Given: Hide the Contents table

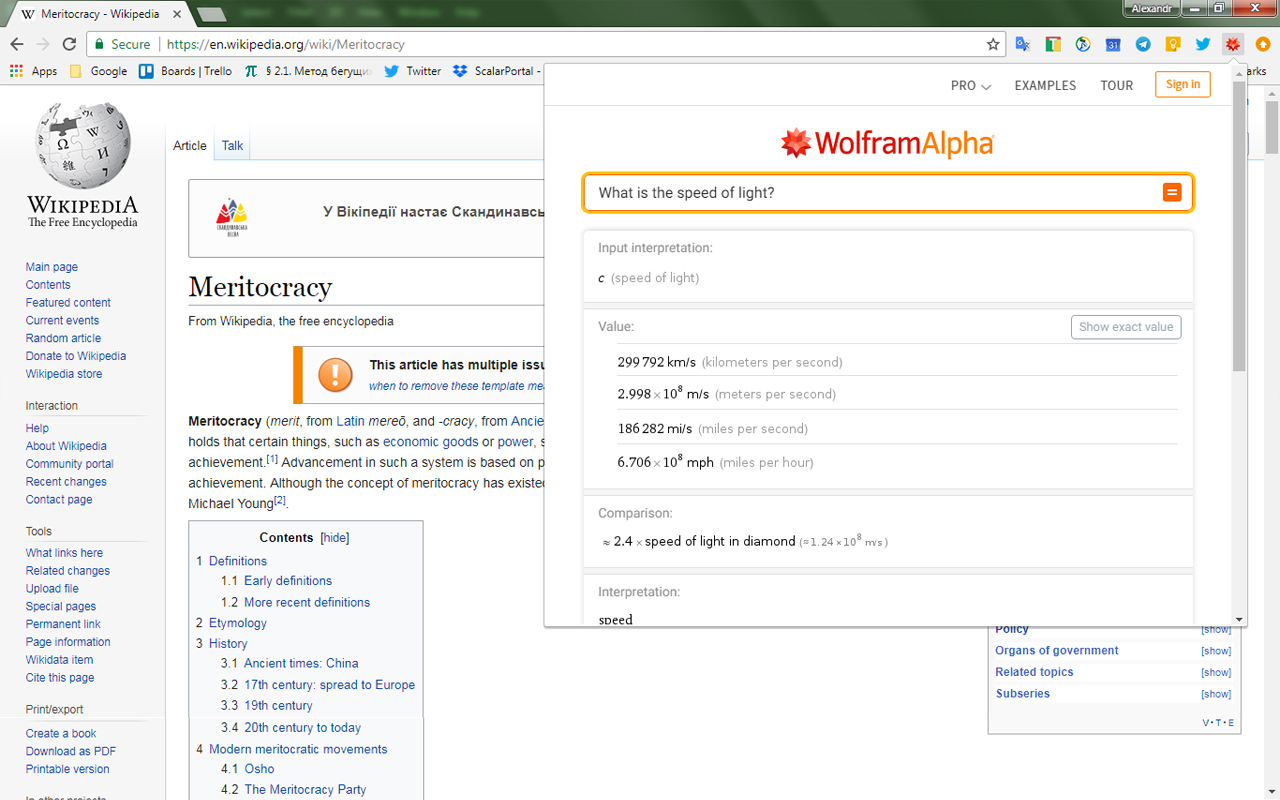Looking at the screenshot, I should click(x=335, y=538).
